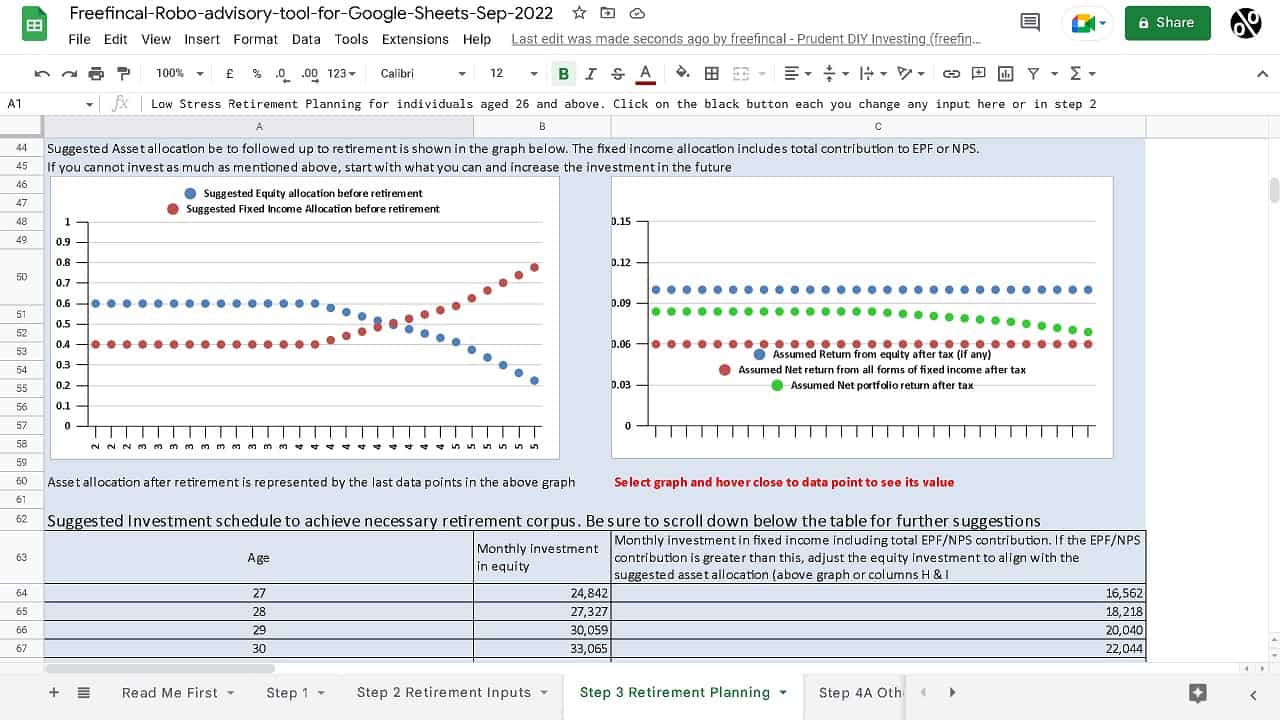The image size is (1280, 720).
Task: Click the fill color bucket icon
Action: pyautogui.click(x=683, y=73)
